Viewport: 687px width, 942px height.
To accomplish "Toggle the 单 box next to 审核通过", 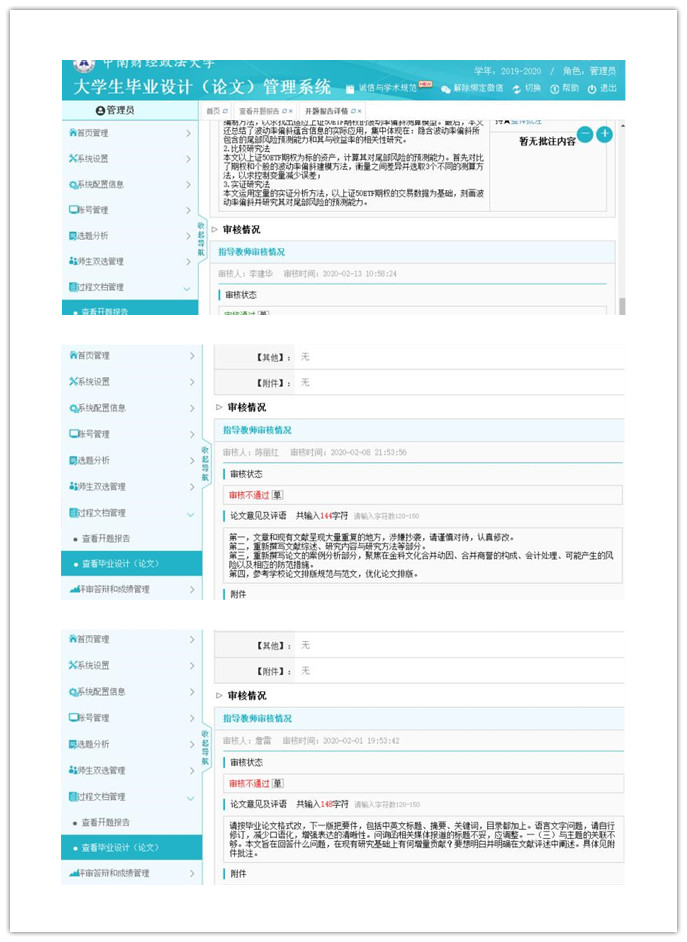I will [264, 314].
